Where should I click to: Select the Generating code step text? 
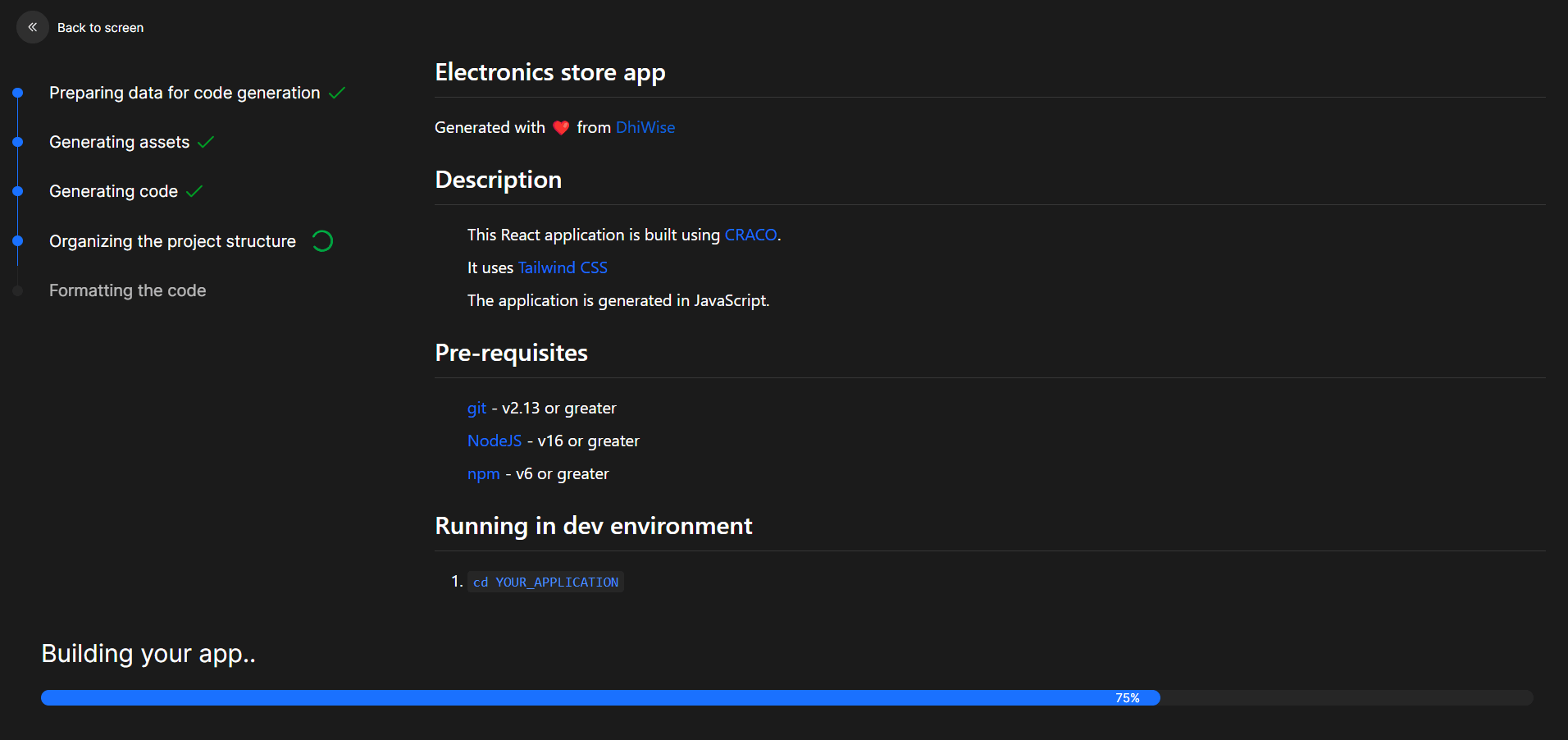113,191
